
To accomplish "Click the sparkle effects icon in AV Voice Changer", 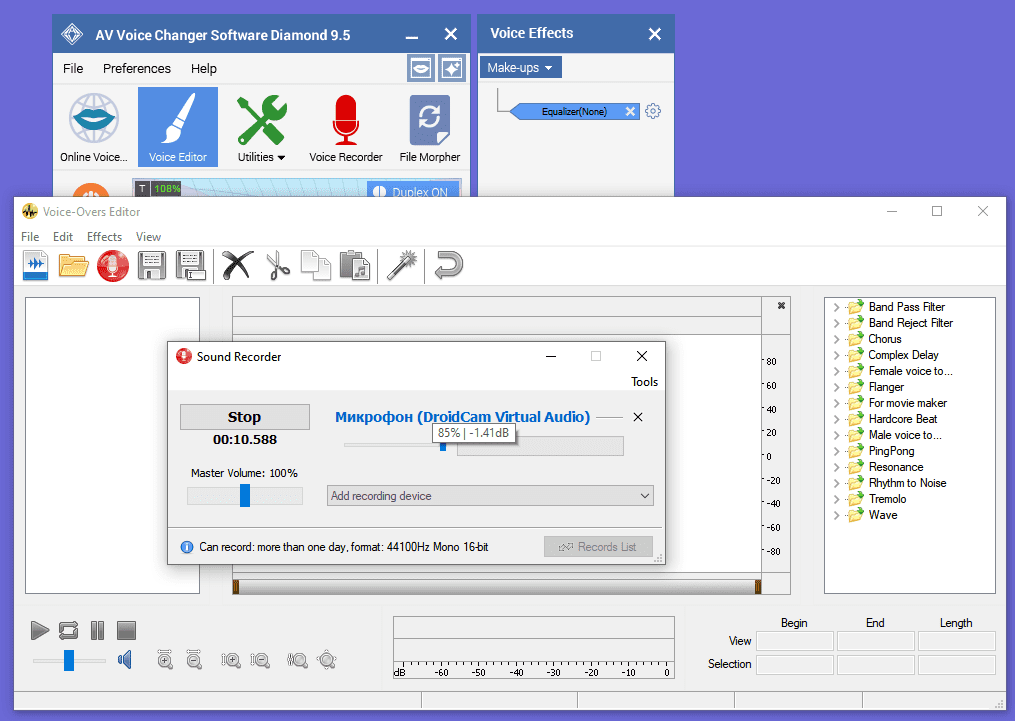I will point(452,68).
